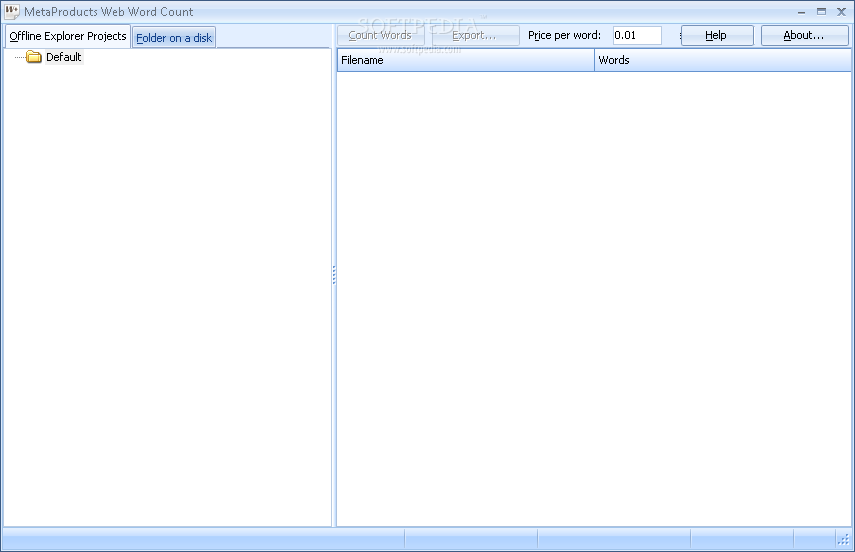
Task: Switch to Offline Explorer Projects tab
Action: 68,36
